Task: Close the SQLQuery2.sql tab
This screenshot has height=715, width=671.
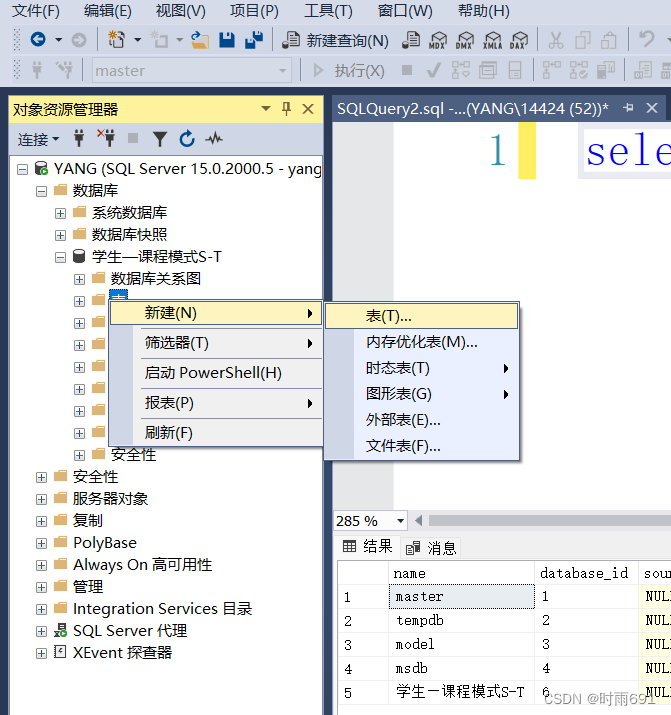Action: pos(652,108)
